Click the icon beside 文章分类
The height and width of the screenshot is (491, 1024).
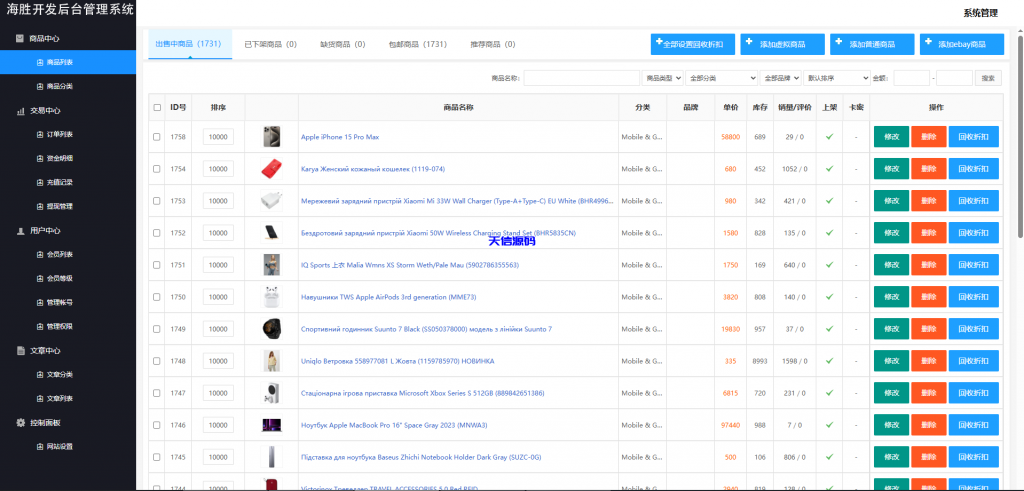[x=40, y=375]
